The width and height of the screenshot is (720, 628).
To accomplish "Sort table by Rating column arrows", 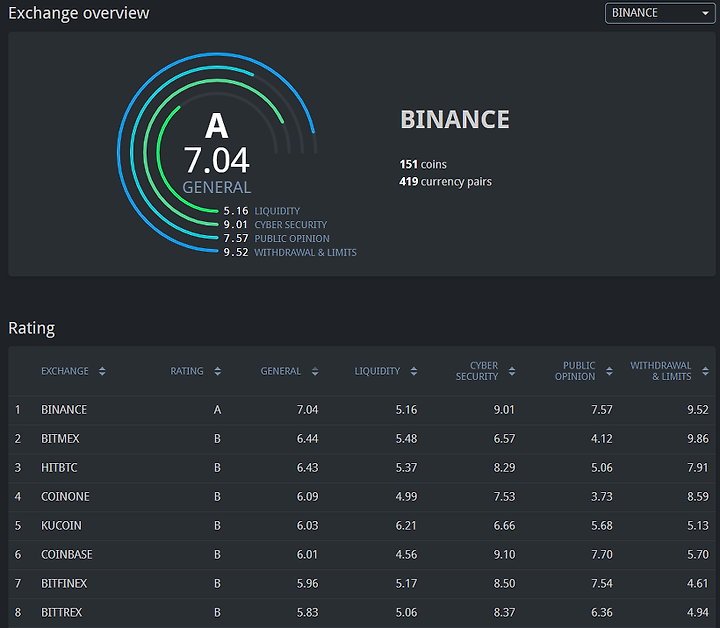I will point(218,371).
